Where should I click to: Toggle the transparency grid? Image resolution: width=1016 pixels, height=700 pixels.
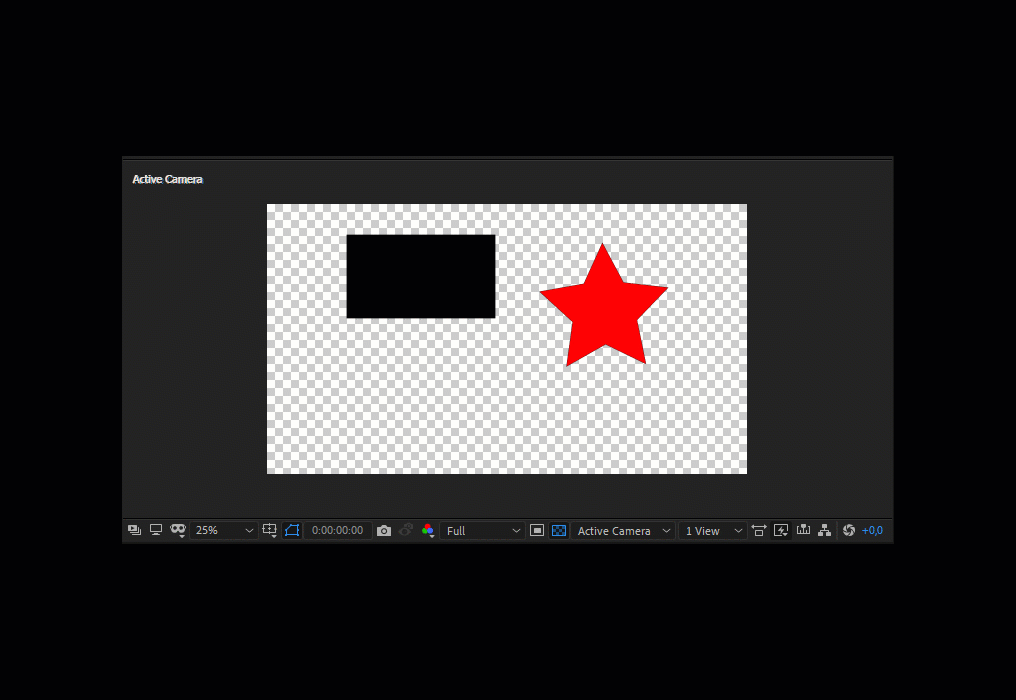point(558,530)
